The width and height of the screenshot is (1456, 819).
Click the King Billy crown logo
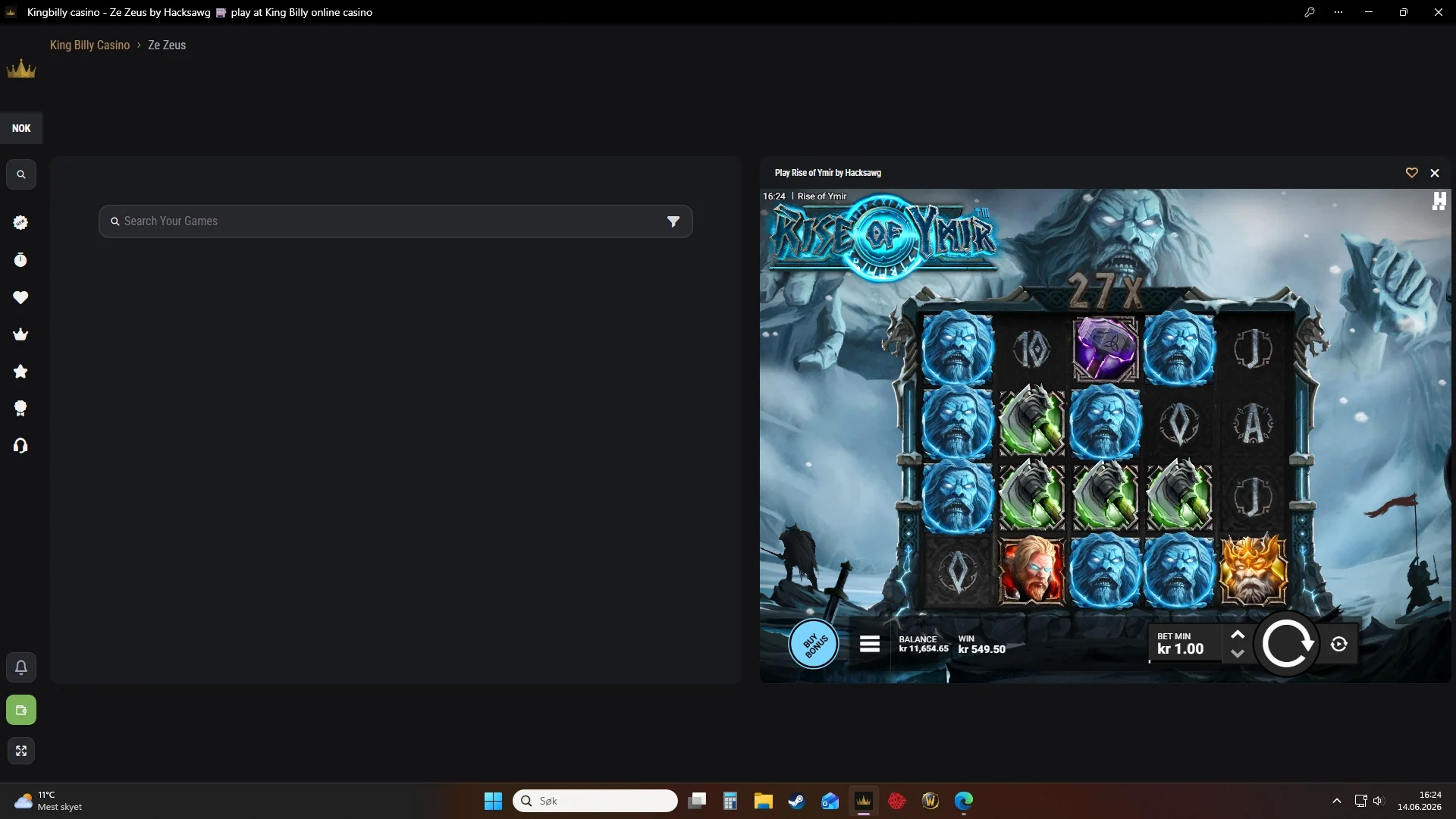21,69
